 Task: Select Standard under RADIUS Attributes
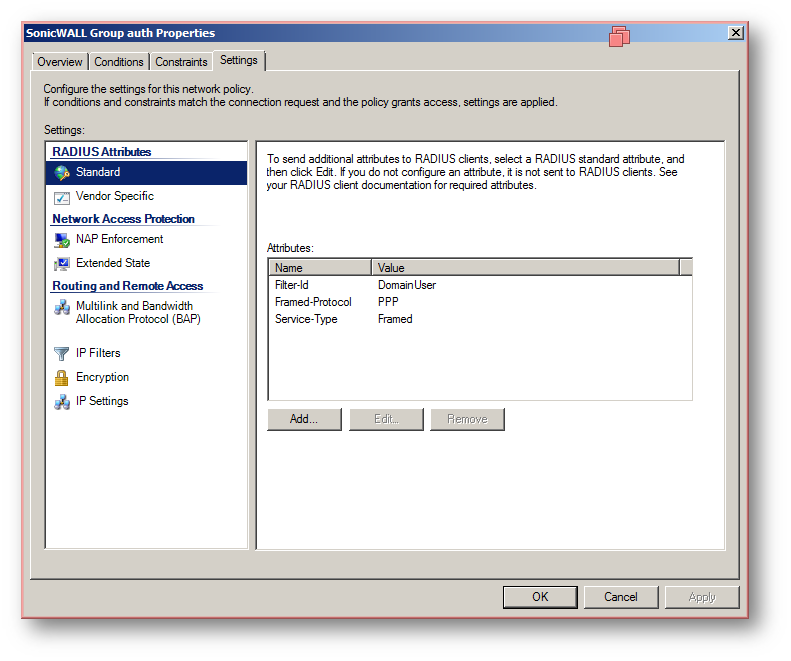pyautogui.click(x=146, y=173)
